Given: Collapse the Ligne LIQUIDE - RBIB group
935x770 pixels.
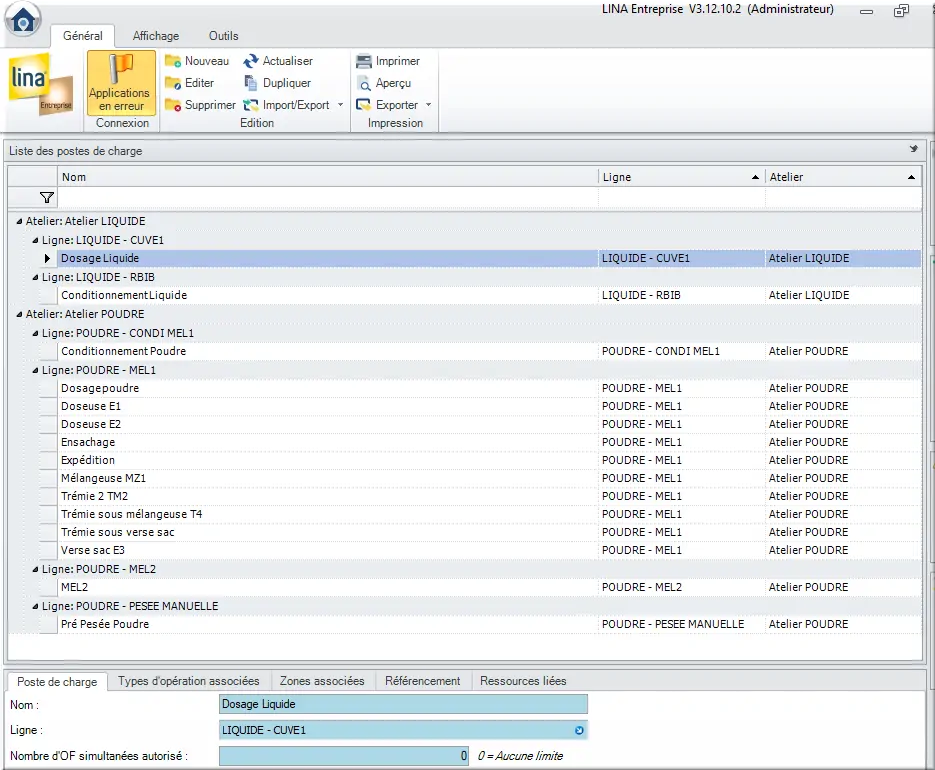Looking at the screenshot, I should point(35,277).
